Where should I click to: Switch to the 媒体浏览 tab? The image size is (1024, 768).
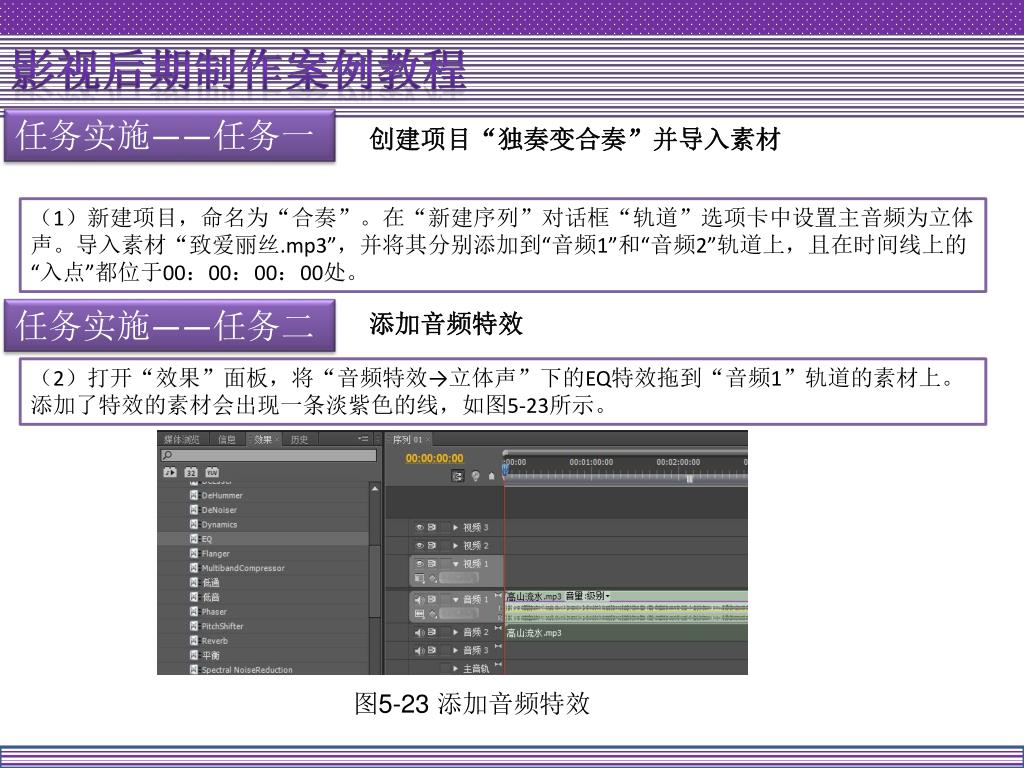pyautogui.click(x=181, y=440)
